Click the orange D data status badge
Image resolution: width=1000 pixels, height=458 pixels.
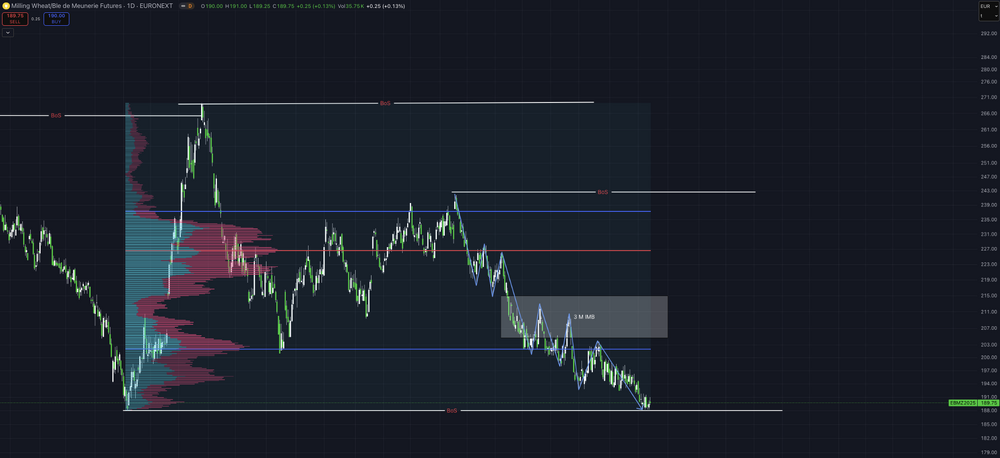point(189,6)
